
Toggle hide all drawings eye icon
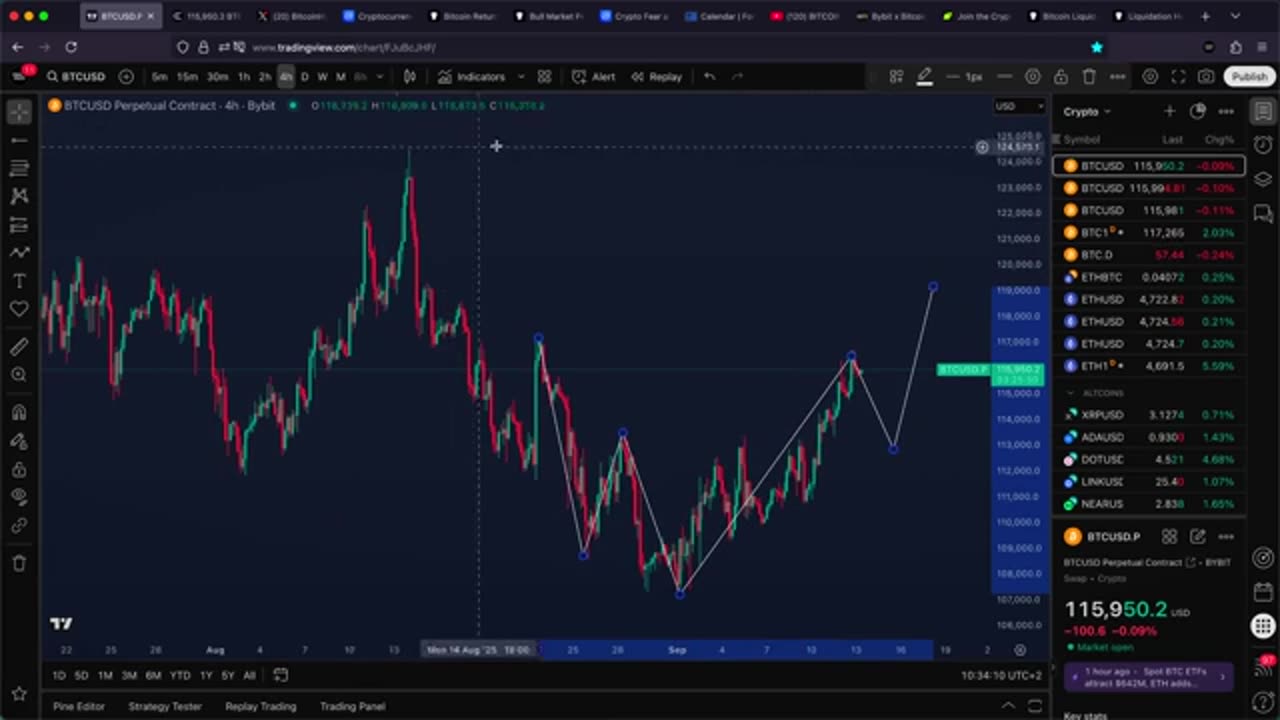click(x=19, y=497)
